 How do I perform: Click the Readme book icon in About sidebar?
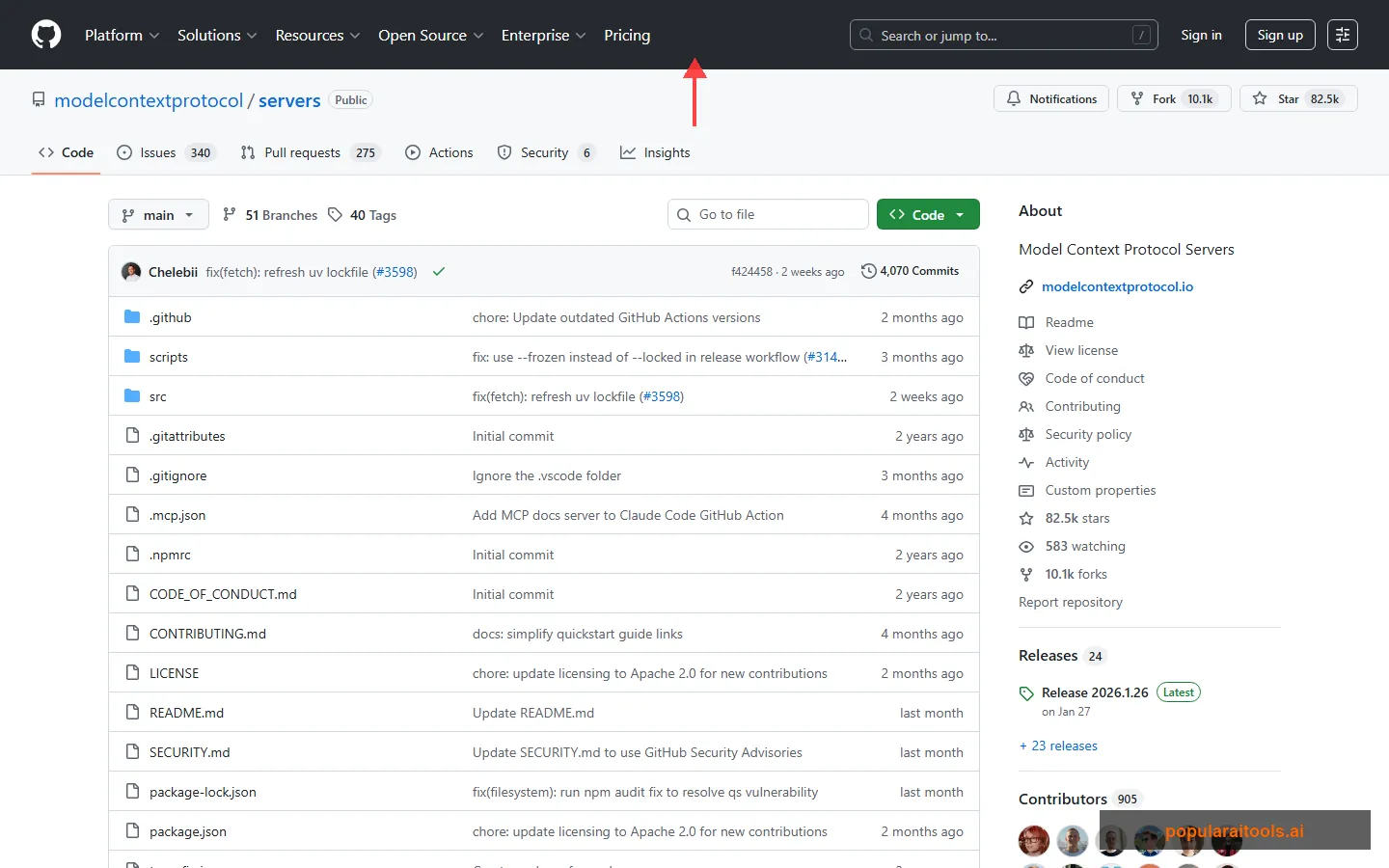point(1025,322)
